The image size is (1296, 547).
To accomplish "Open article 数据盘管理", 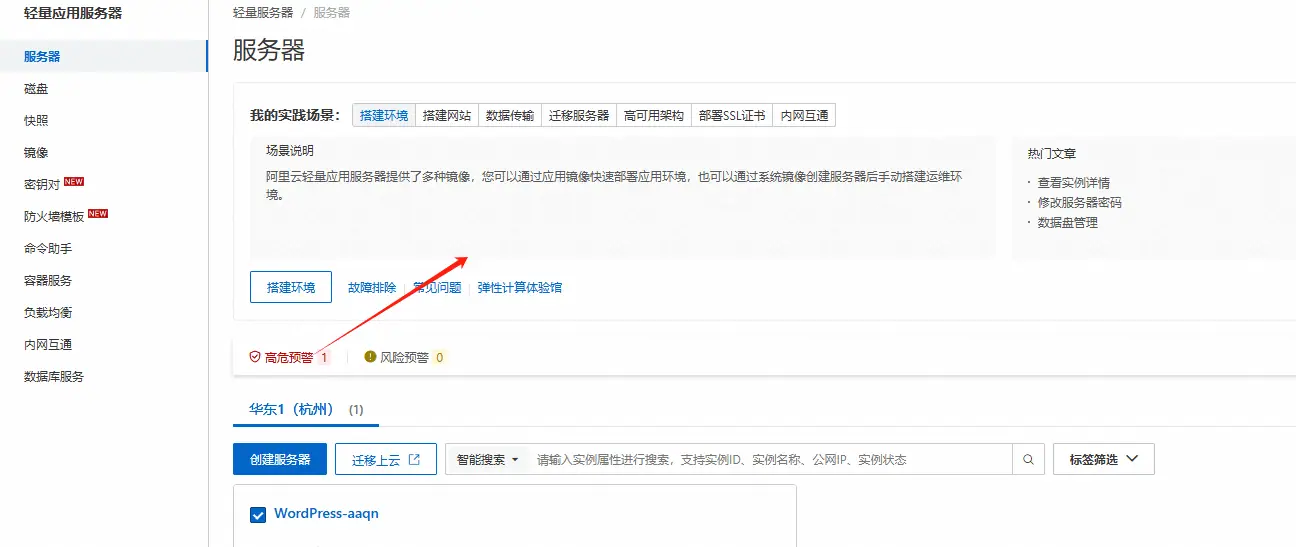I will click(1067, 222).
